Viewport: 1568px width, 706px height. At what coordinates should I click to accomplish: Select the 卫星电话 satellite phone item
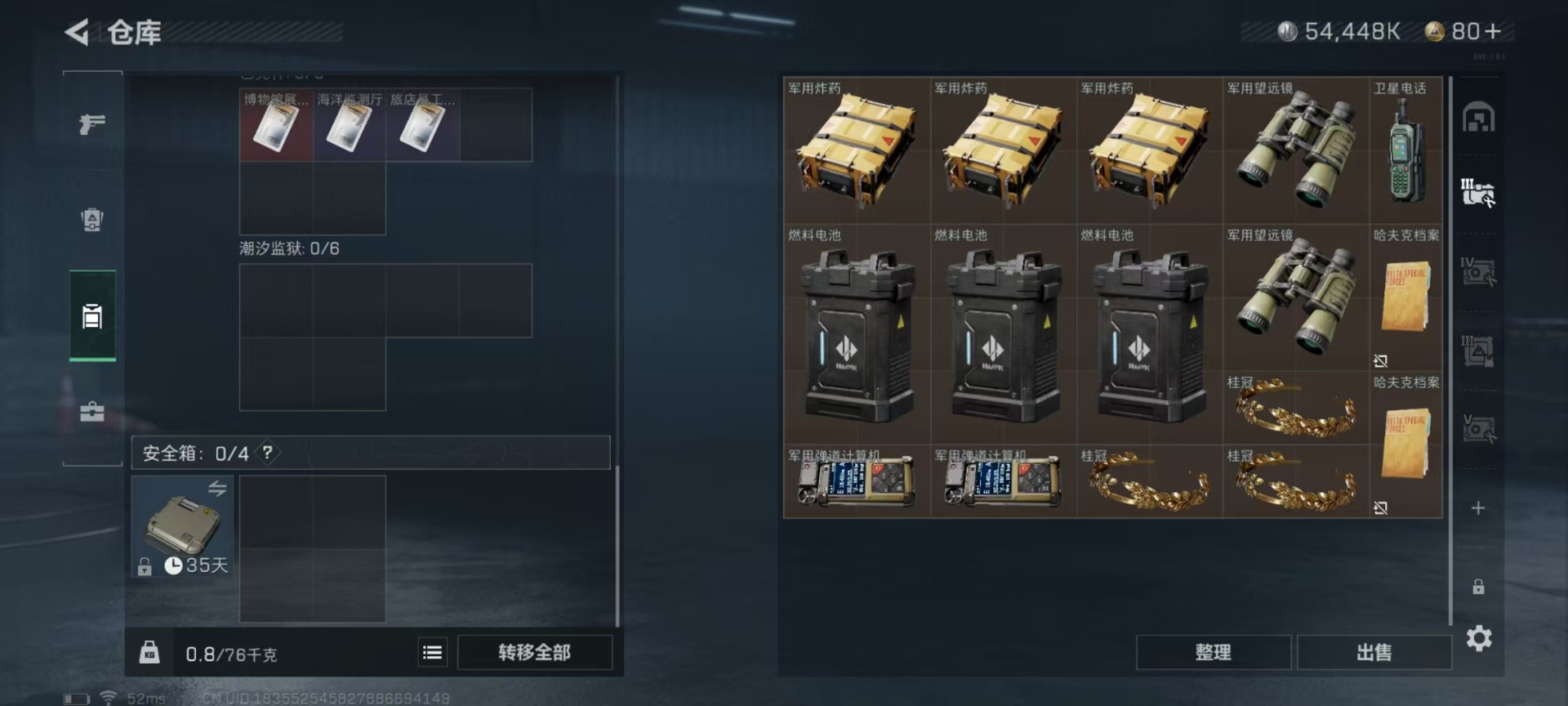pyautogui.click(x=1405, y=150)
